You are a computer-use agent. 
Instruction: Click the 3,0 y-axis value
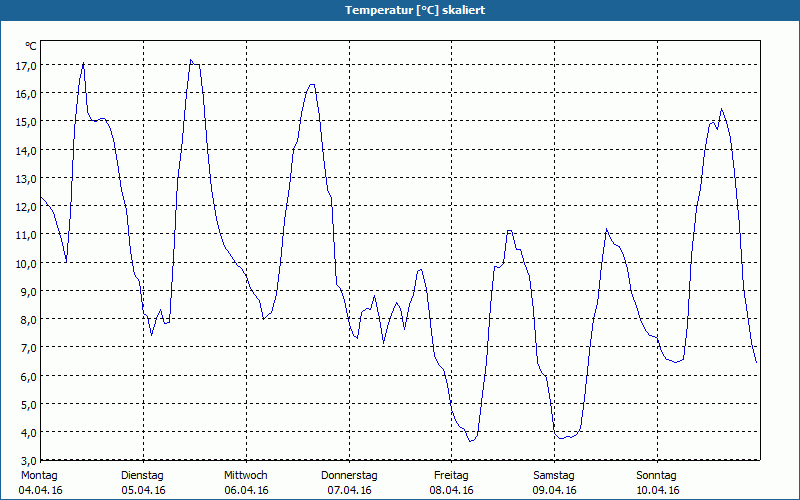click(x=29, y=461)
